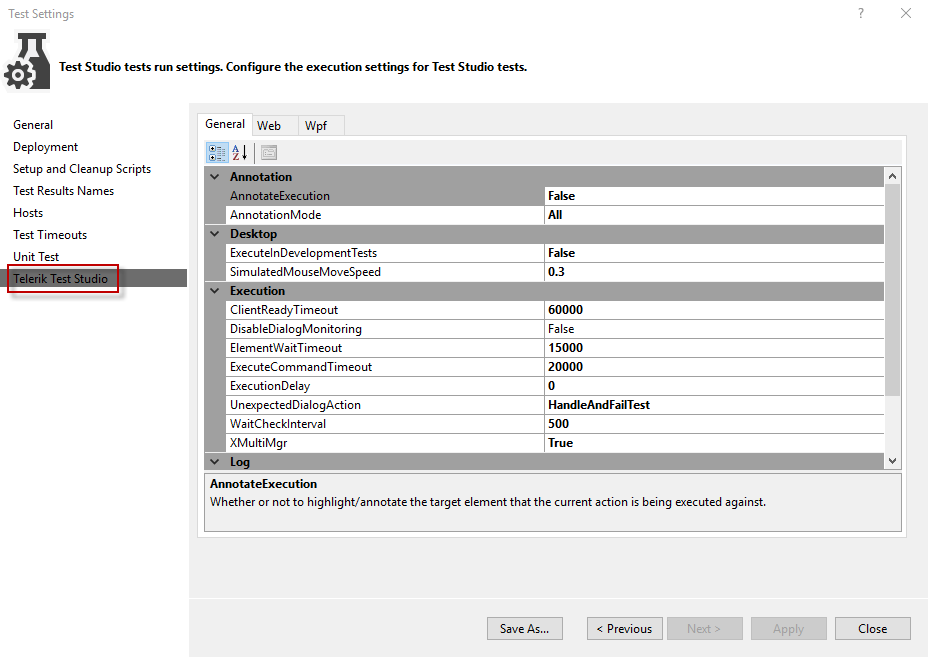This screenshot has width=928, height=657.
Task: Click the help question mark icon
Action: [x=861, y=13]
